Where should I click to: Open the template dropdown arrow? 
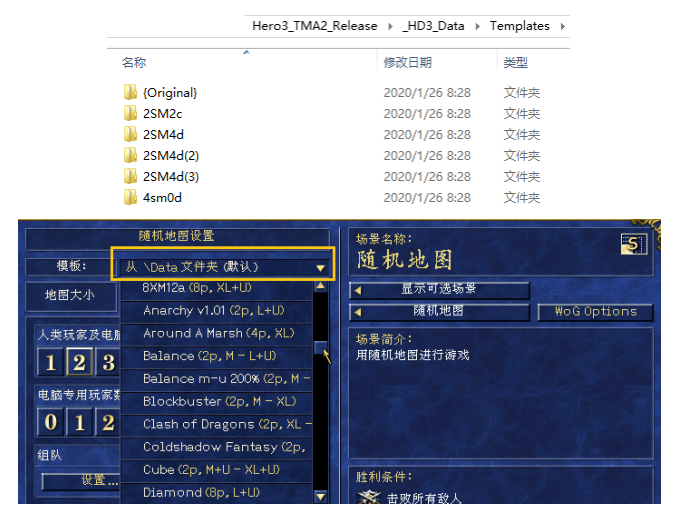click(x=320, y=268)
